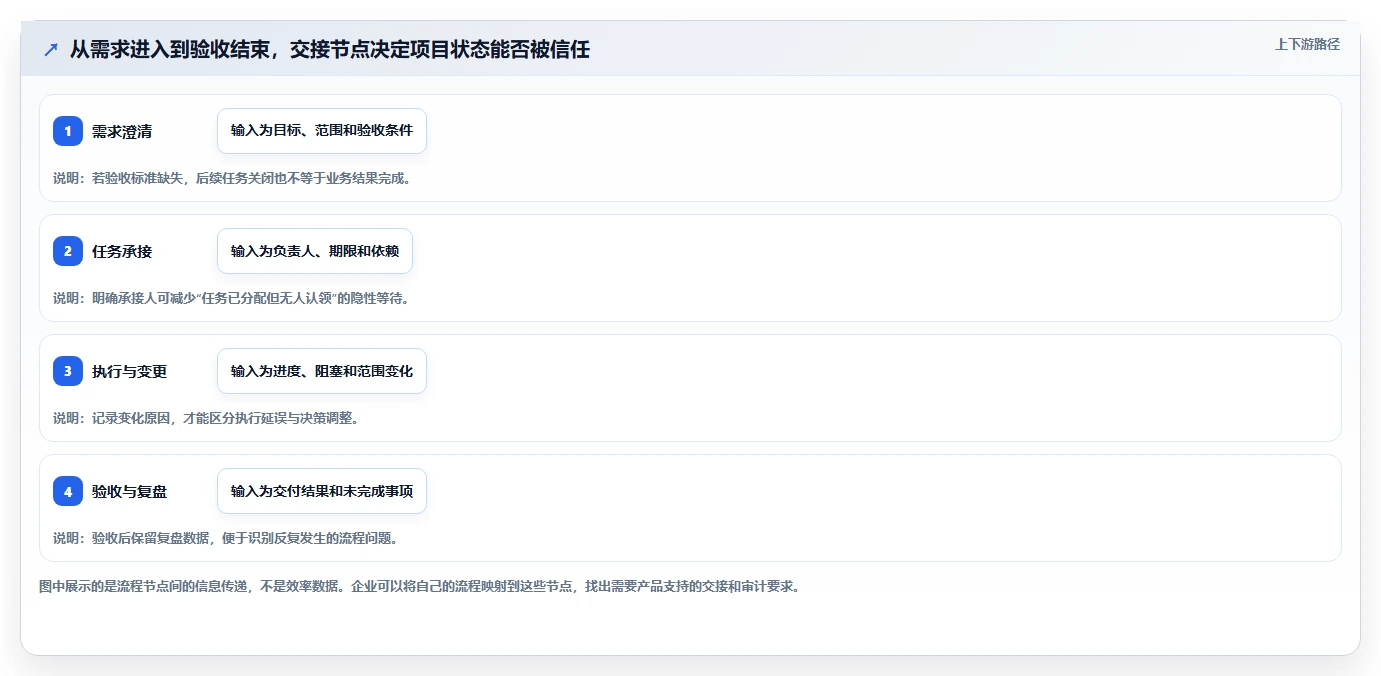Select the 任务承接 step title
Screen dimensions: 1381x676
pos(122,251)
